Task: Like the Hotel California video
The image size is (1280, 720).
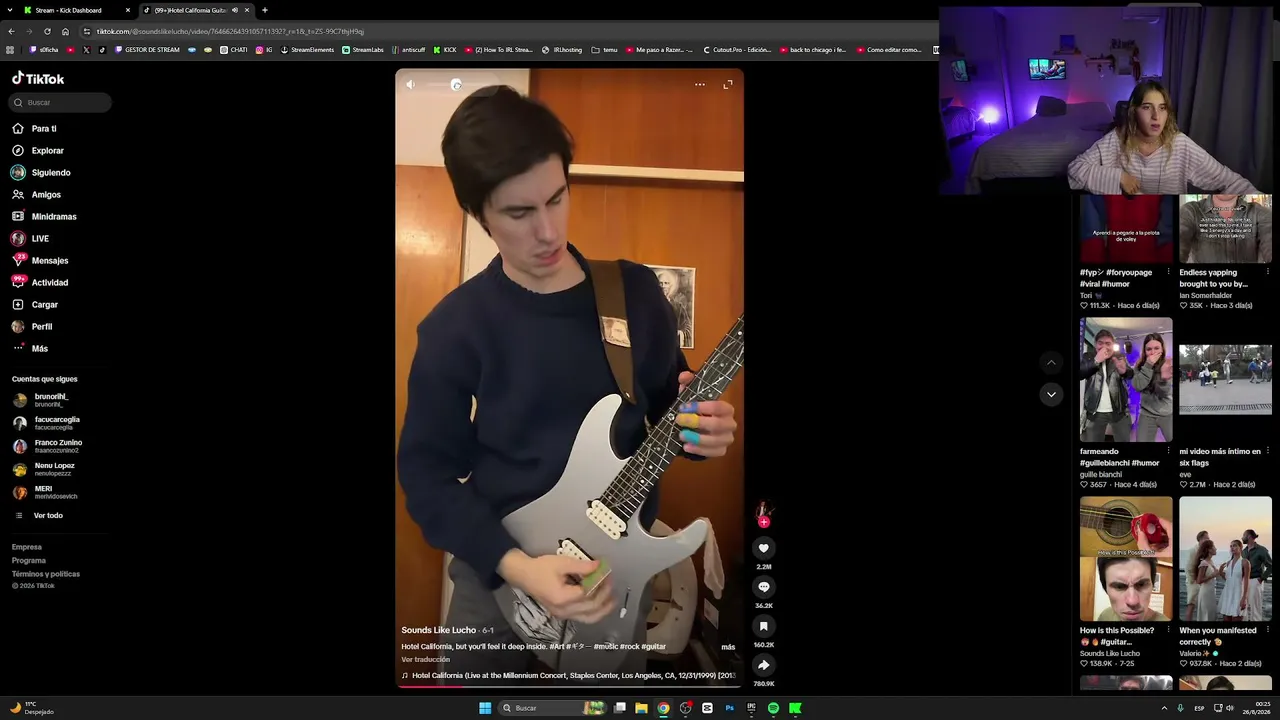Action: pos(764,548)
